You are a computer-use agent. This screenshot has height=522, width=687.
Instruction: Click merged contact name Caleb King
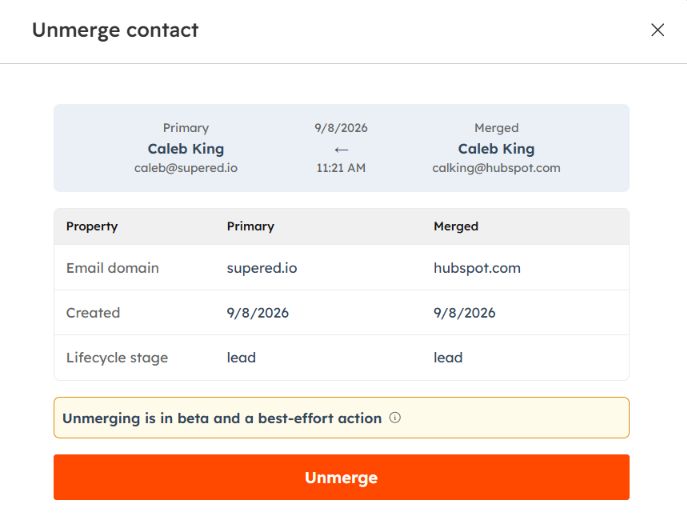coord(496,149)
